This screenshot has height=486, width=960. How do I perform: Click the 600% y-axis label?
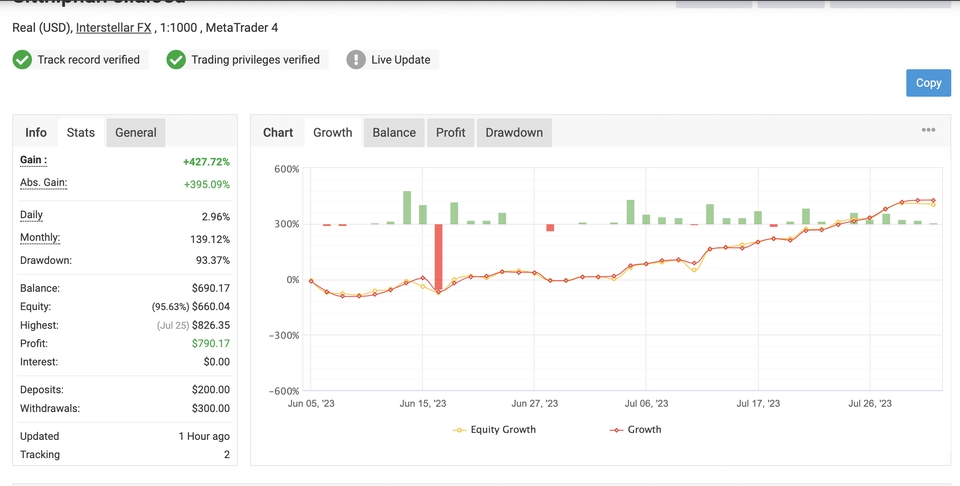coord(287,169)
